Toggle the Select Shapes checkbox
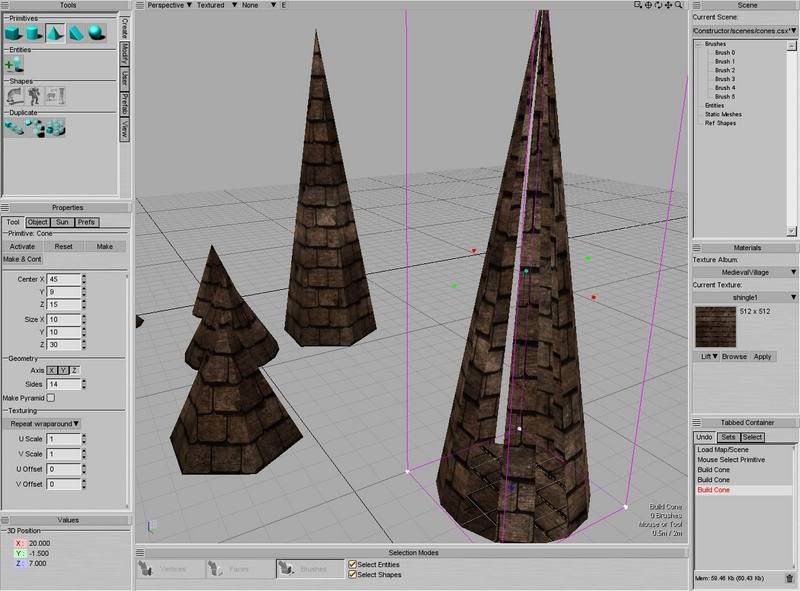The image size is (800, 591). 352,574
